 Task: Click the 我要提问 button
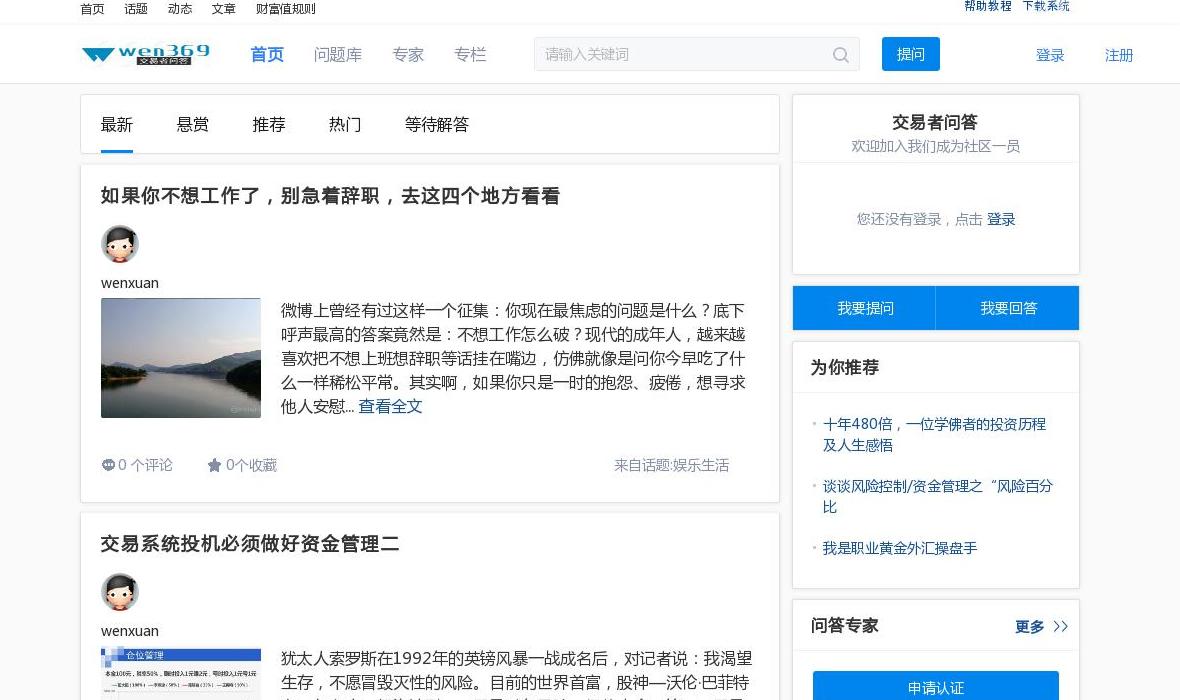[865, 308]
